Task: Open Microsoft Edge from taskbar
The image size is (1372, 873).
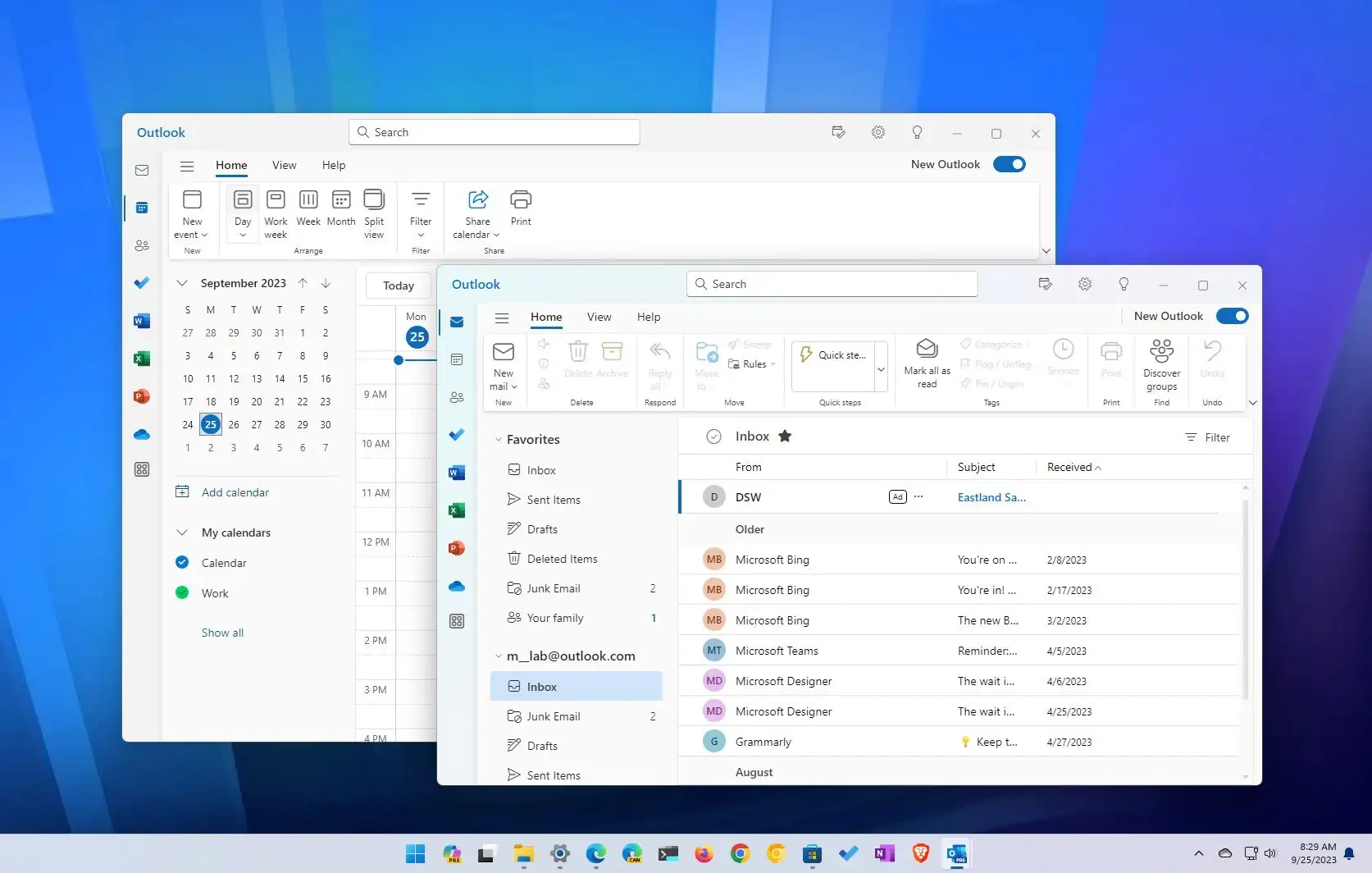Action: pos(596,854)
